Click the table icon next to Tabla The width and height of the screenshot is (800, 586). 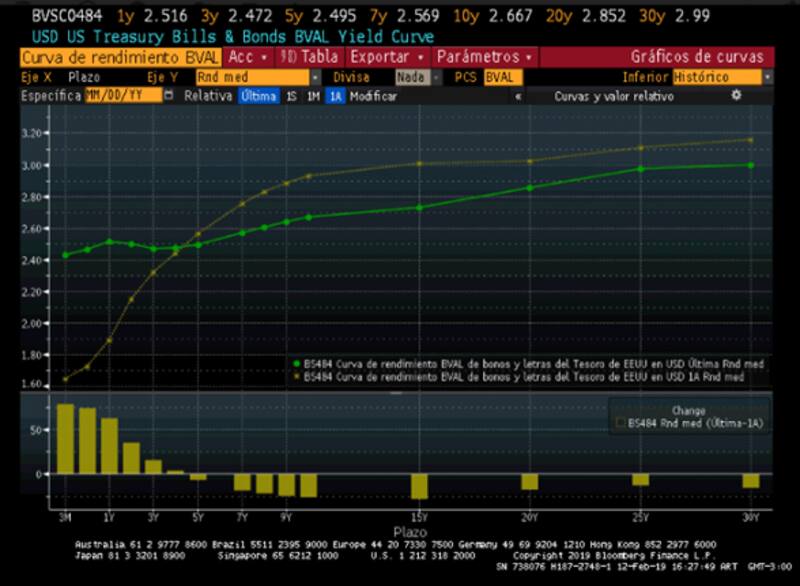tap(287, 57)
